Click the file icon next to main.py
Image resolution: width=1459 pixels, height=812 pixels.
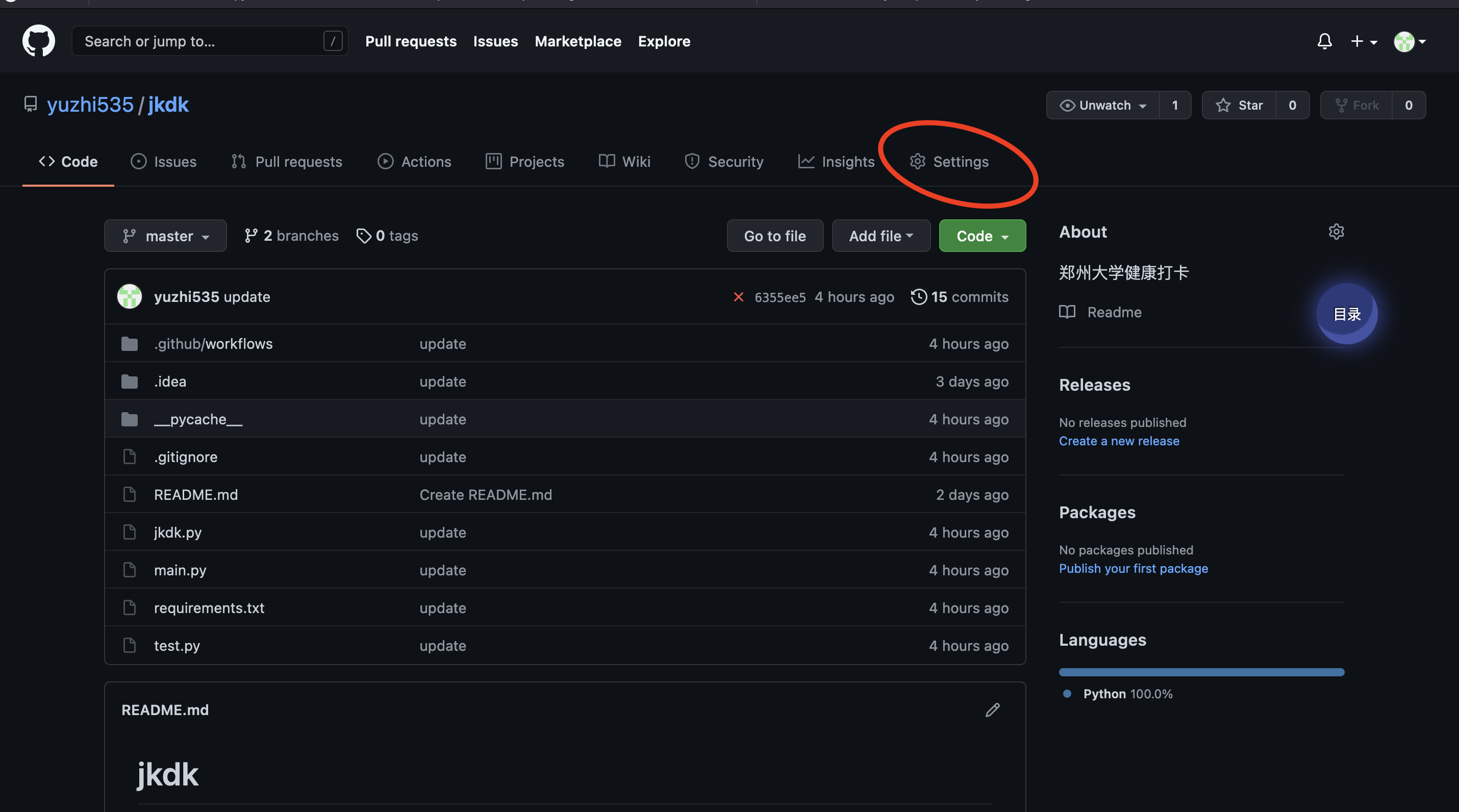pyautogui.click(x=129, y=570)
